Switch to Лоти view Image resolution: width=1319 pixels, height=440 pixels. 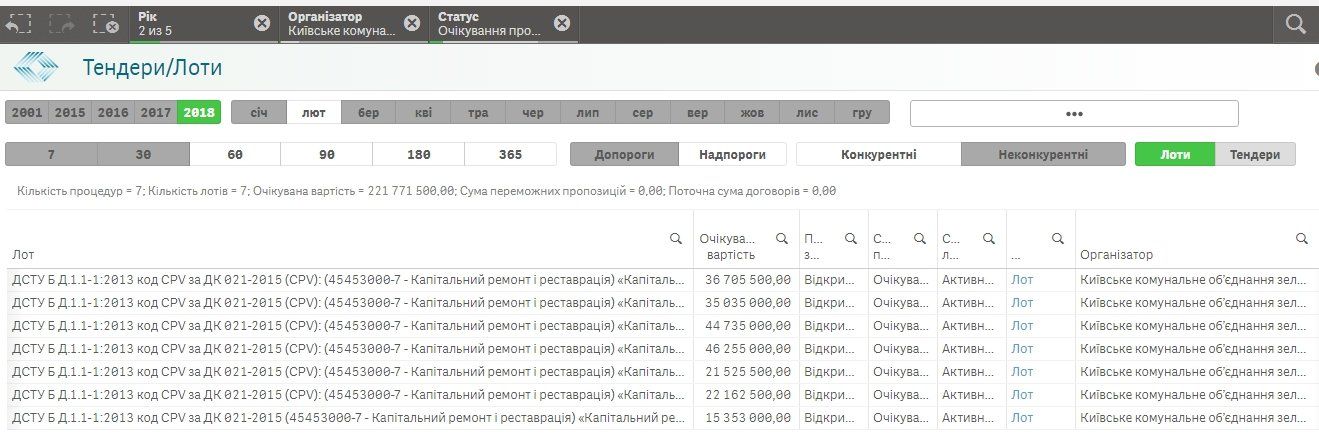1175,154
